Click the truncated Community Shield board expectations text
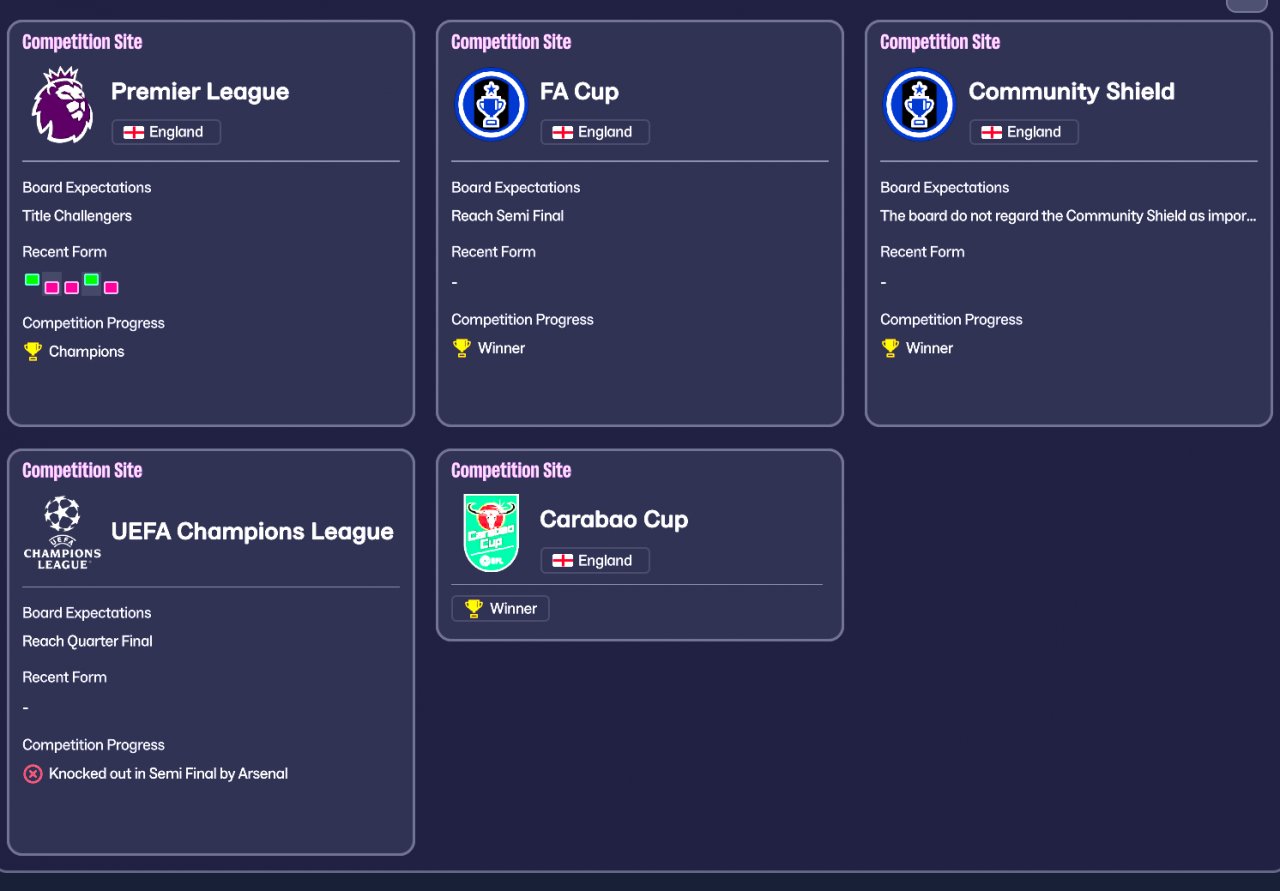Screen dimensions: 1280x891 pyautogui.click(x=1067, y=216)
